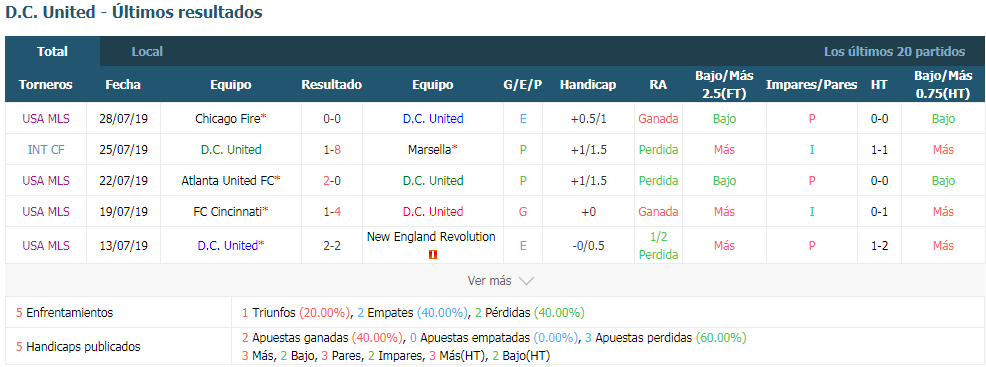
Task: Open the 0-0 result versus Chicago Fire
Action: pos(331,119)
